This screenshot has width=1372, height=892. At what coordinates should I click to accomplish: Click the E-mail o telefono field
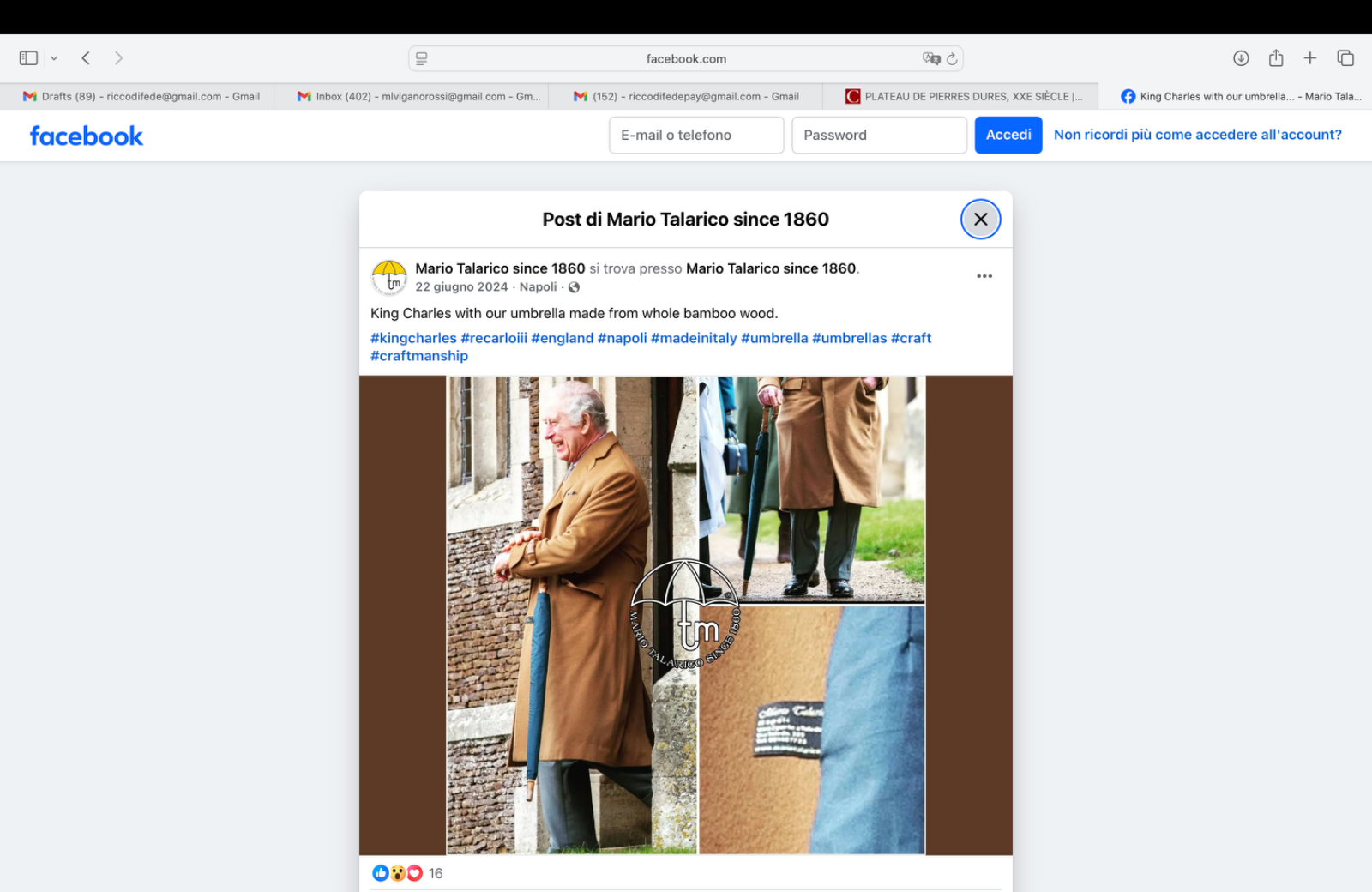pyautogui.click(x=695, y=135)
